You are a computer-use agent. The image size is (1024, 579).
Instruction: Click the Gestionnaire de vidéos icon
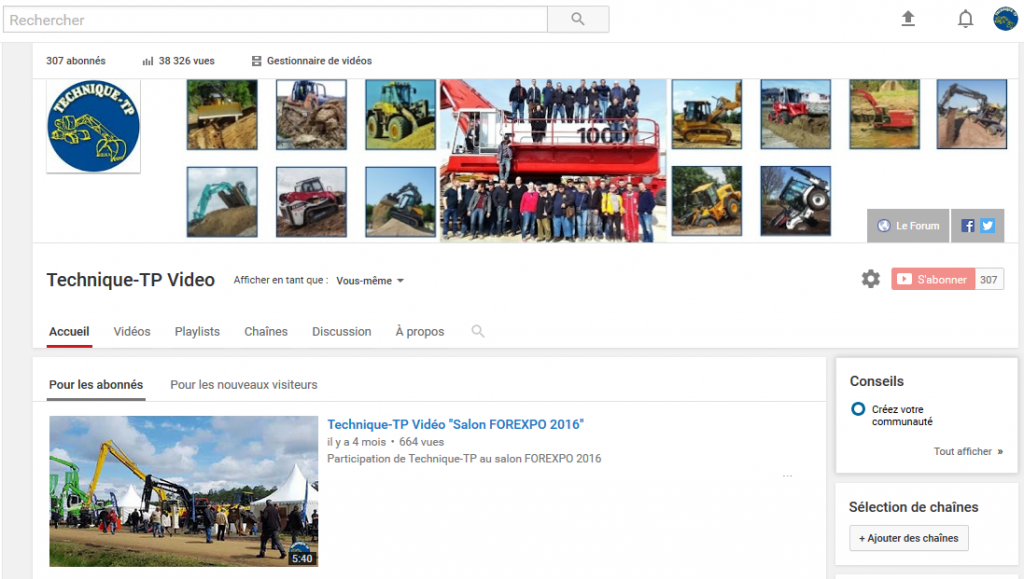257,61
